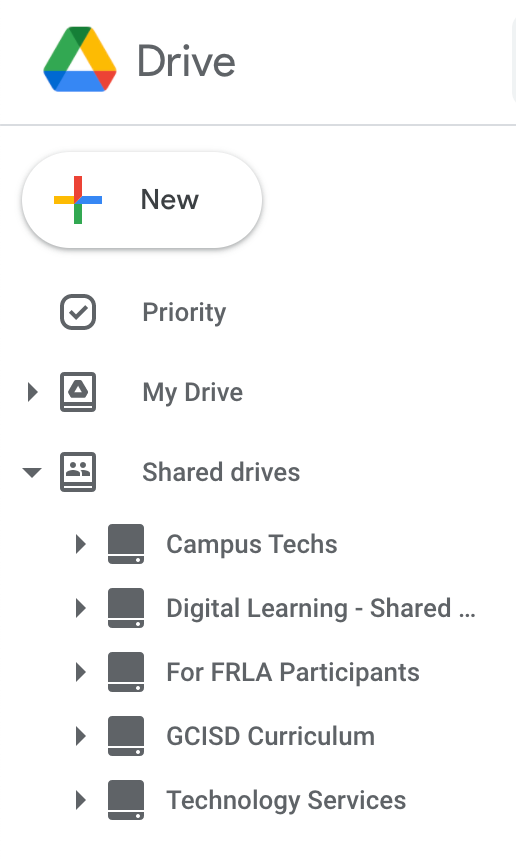Click the Campus Techs drive icon

pos(126,544)
